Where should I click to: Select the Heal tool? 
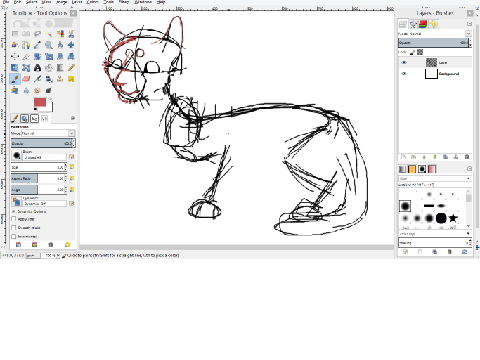71,79
